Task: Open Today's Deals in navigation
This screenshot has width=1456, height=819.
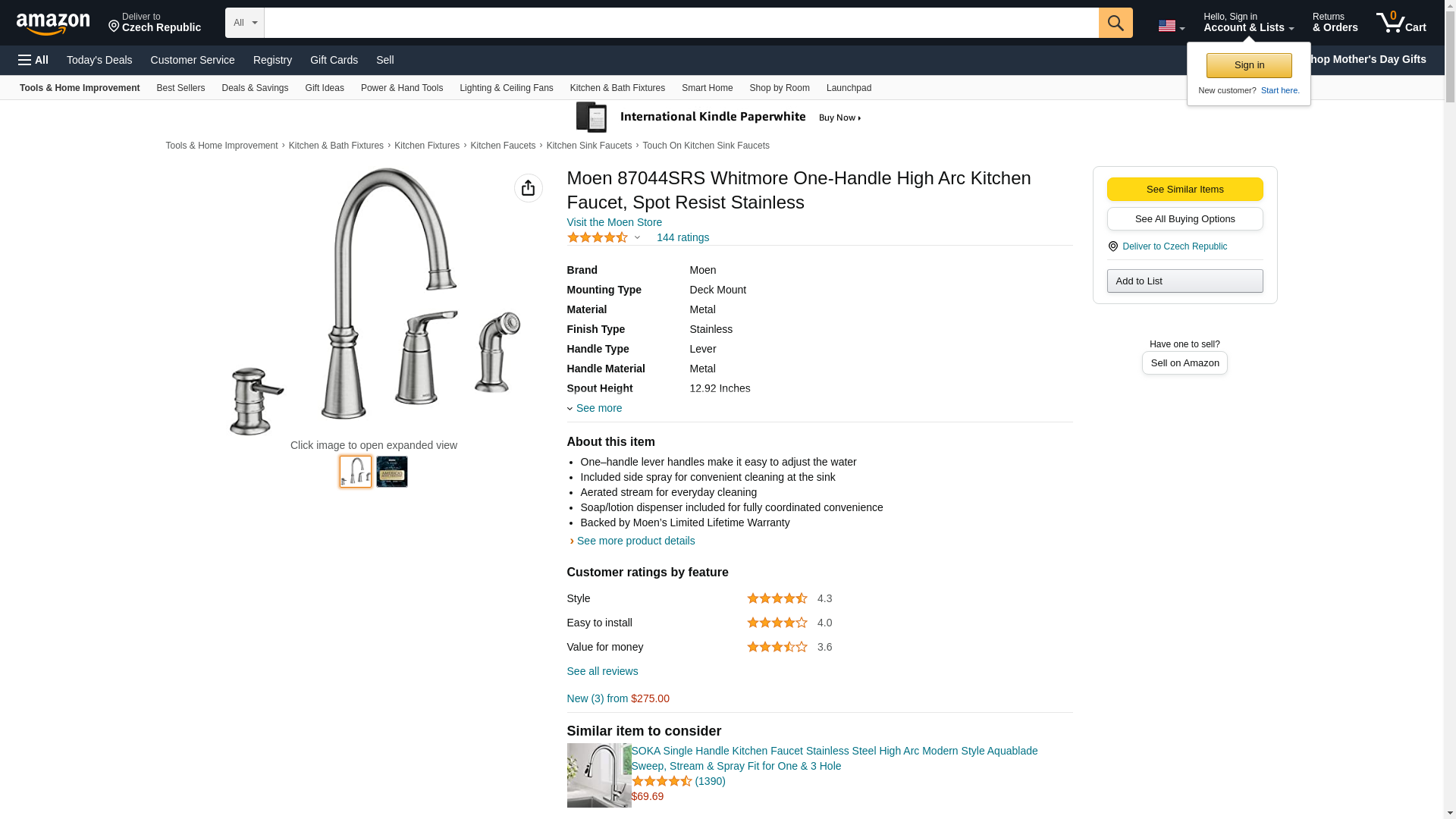Action: pyautogui.click(x=99, y=60)
